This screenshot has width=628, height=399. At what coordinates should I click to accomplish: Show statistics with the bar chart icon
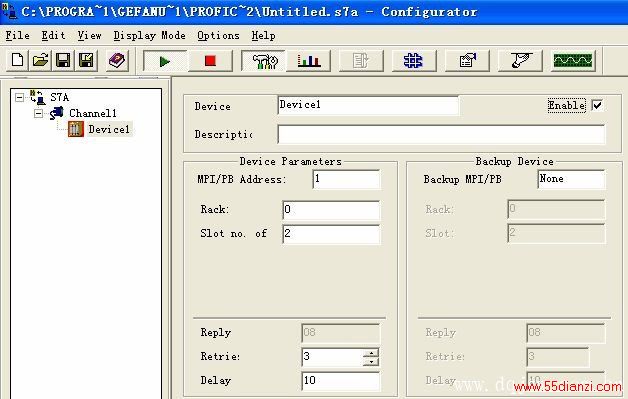(x=308, y=61)
